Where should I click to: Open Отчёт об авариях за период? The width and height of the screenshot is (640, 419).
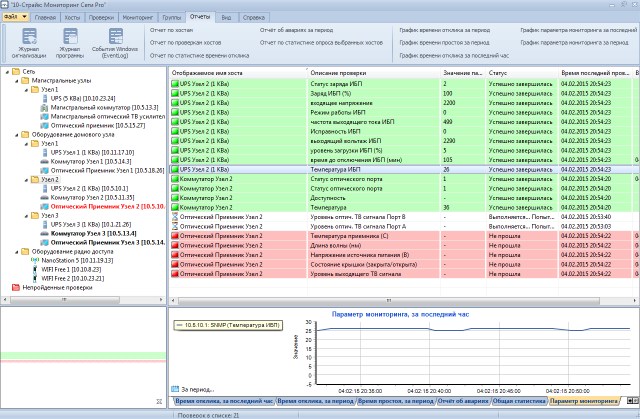coord(296,30)
